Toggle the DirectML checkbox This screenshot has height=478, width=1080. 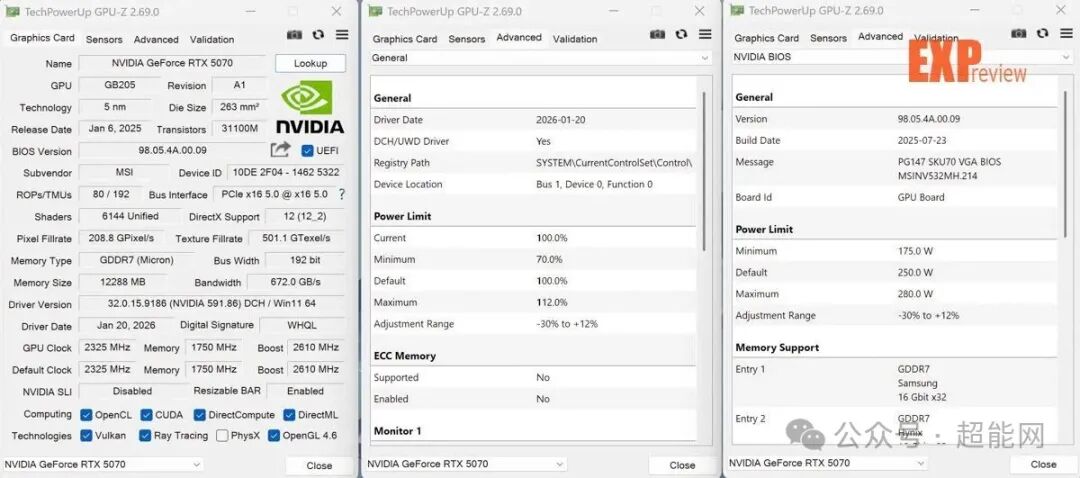(x=289, y=415)
